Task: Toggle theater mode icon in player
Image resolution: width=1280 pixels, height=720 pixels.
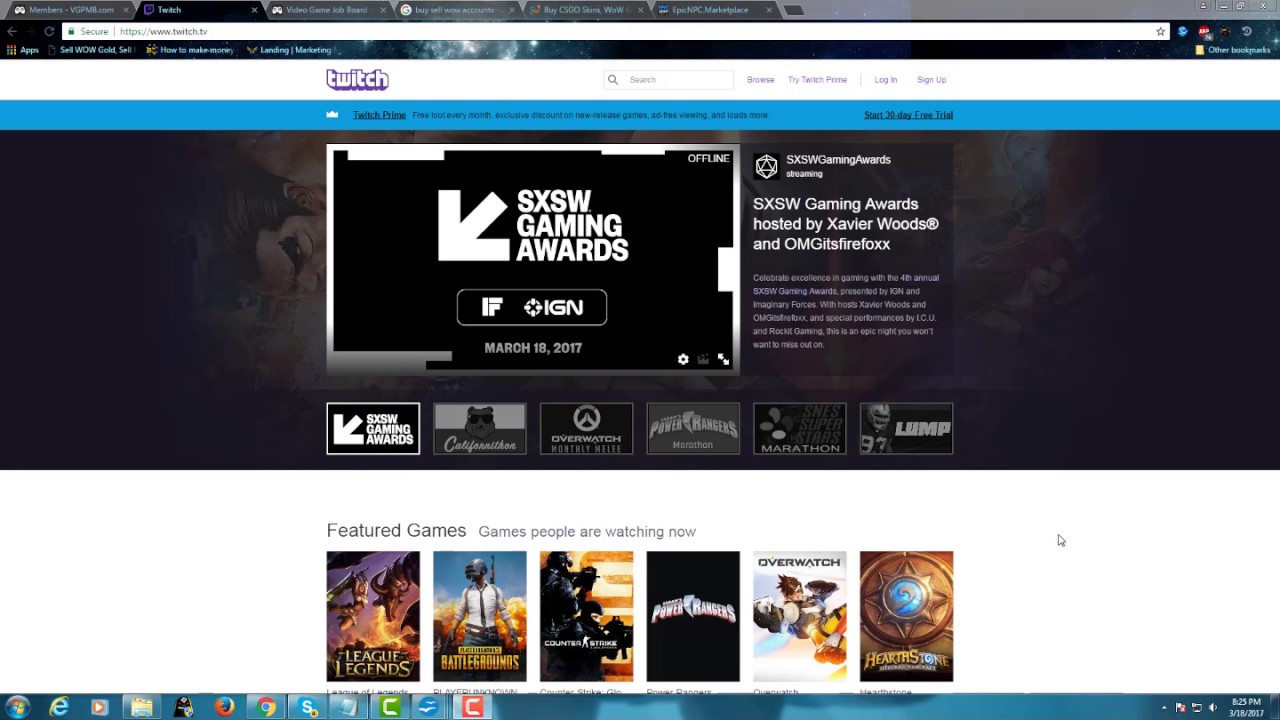Action: coord(703,359)
